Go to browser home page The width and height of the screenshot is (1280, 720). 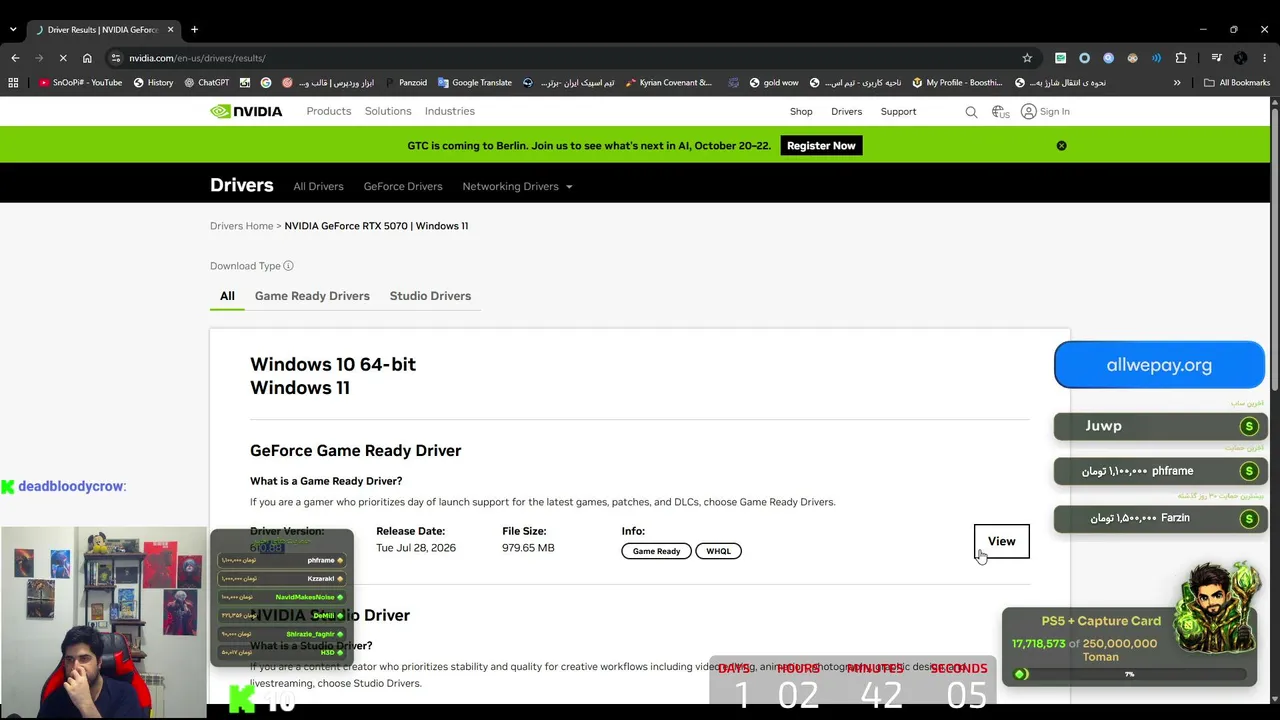click(87, 58)
